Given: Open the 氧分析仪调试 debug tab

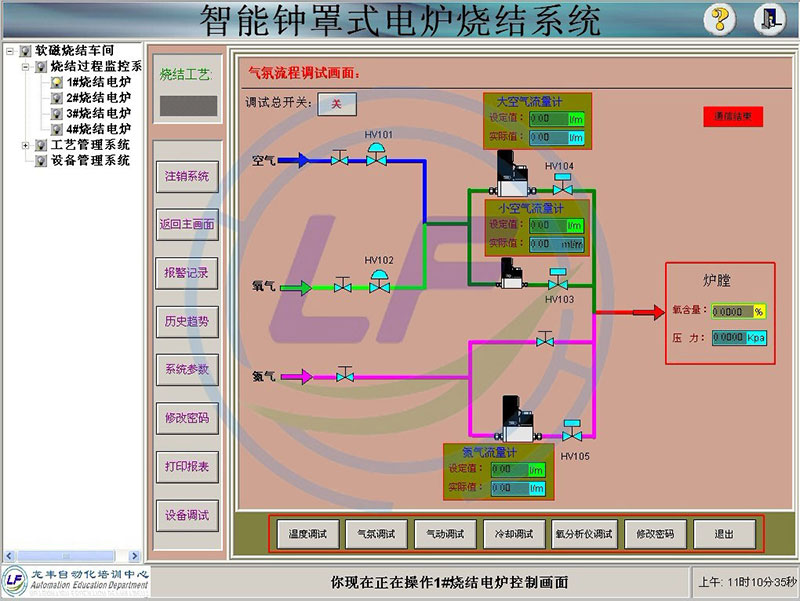Looking at the screenshot, I should pyautogui.click(x=583, y=534).
